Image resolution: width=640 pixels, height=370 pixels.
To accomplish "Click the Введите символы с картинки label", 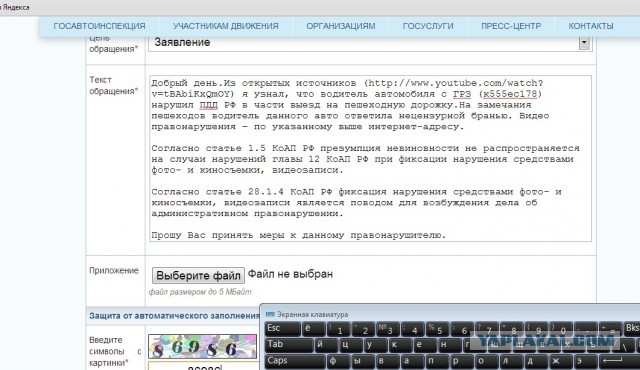I will [115, 351].
